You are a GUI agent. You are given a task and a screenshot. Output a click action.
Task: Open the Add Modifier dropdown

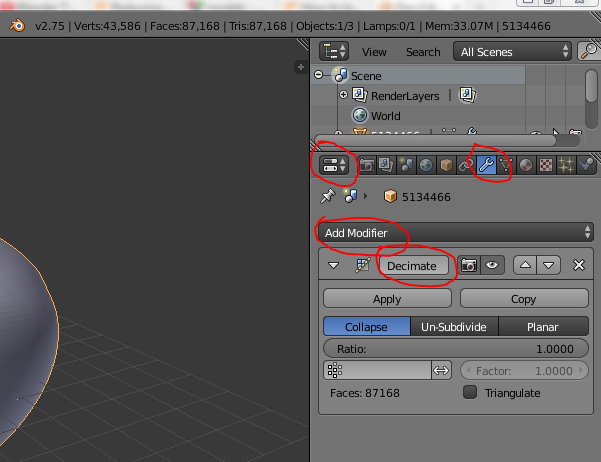[455, 232]
